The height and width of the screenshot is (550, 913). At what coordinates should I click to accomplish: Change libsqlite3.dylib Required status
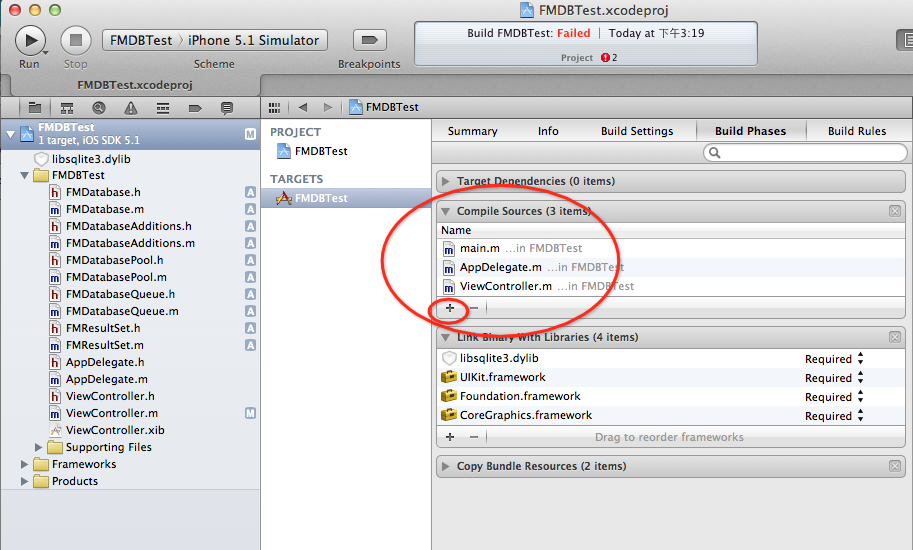pyautogui.click(x=834, y=359)
